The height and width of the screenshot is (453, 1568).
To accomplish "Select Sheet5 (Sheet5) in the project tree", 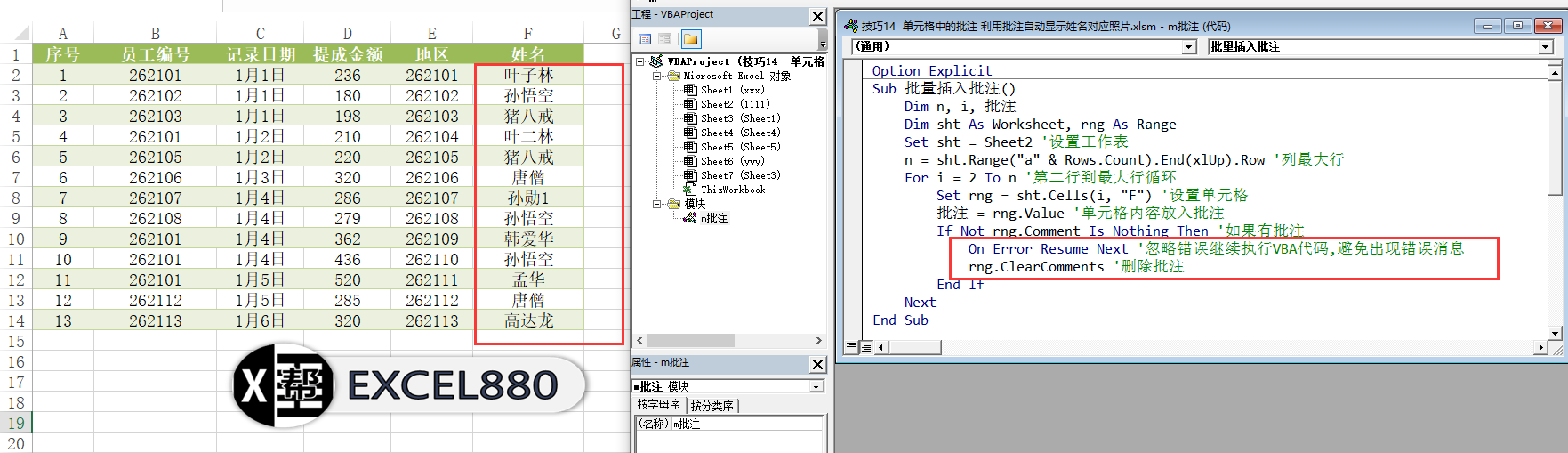I will (x=732, y=147).
